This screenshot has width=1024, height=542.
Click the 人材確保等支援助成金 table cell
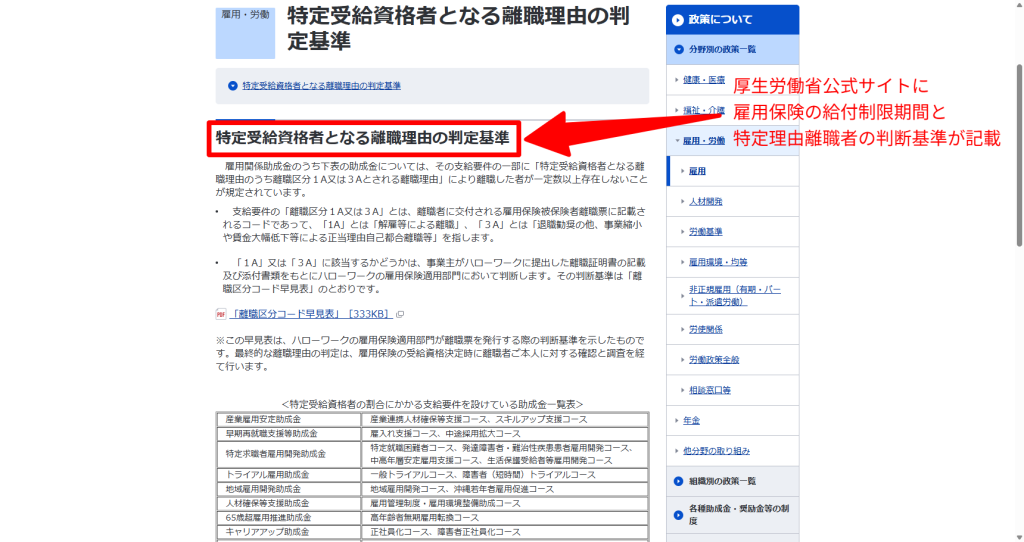[x=289, y=503]
